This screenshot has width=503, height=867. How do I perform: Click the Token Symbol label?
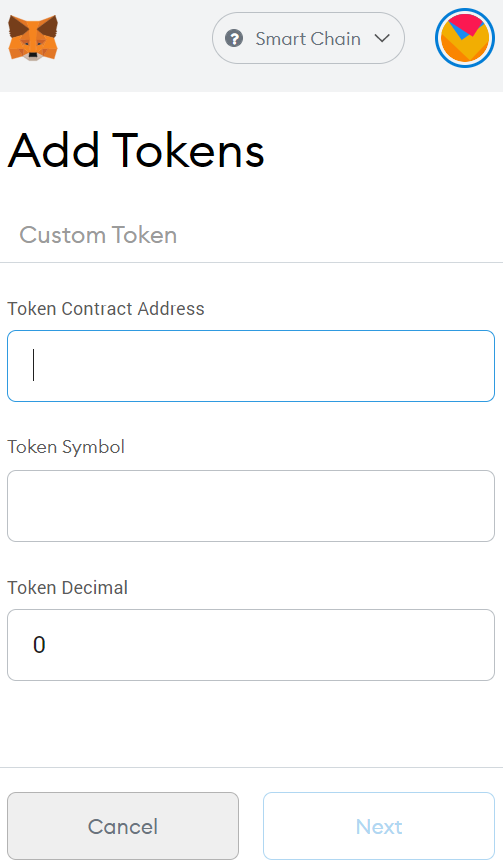click(66, 447)
